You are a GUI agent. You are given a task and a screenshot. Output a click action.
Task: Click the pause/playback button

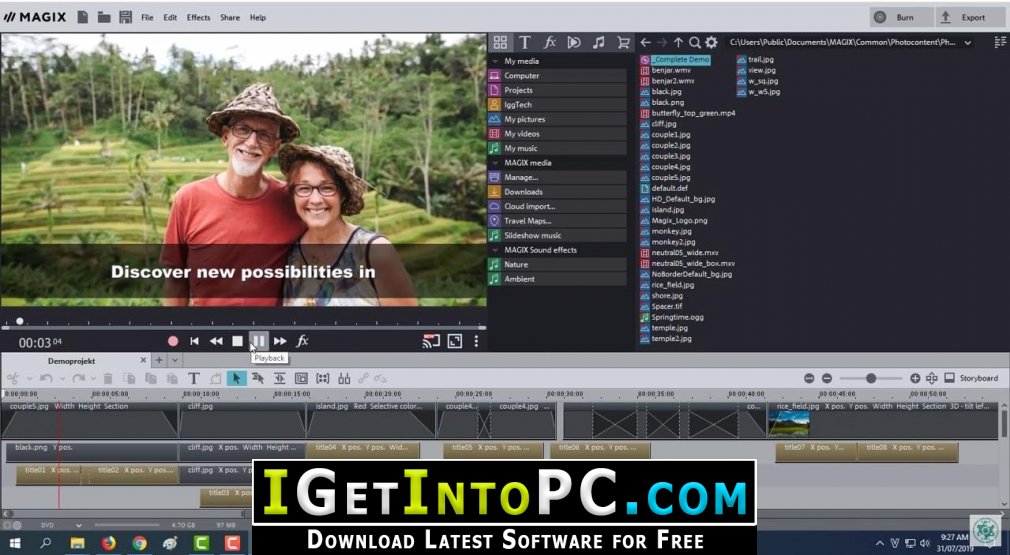(x=258, y=341)
